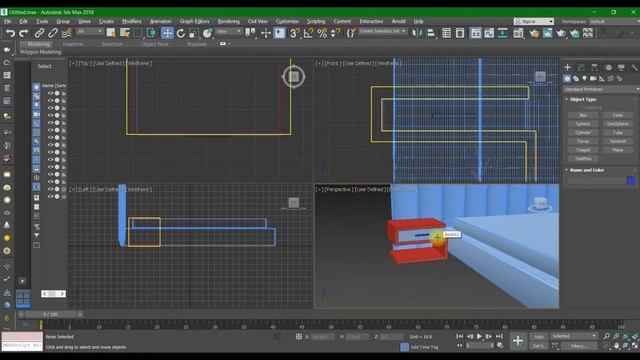Click the Plane primitive button
Image resolution: width=640 pixels, height=360 pixels.
coord(618,150)
